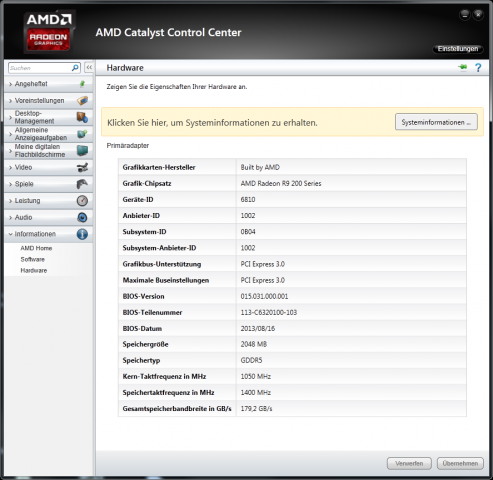The height and width of the screenshot is (480, 493).
Task: Close the Catalyst Control Center window
Action: [x=478, y=15]
